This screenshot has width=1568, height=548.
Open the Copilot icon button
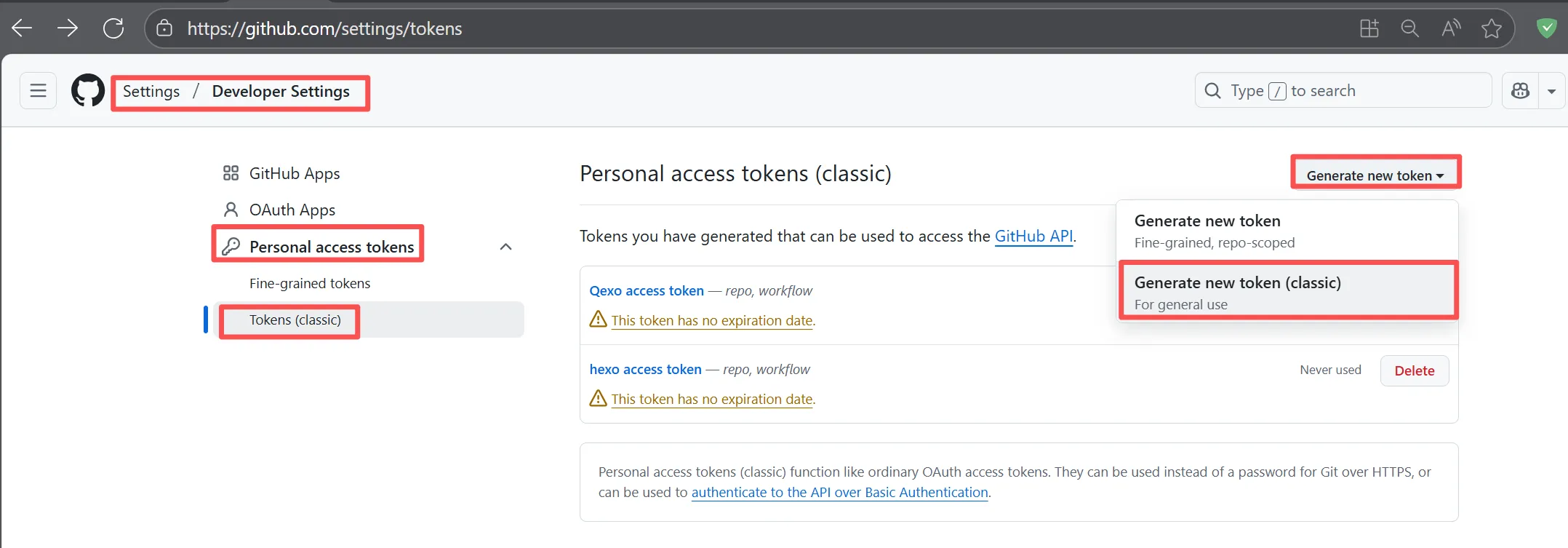1520,91
